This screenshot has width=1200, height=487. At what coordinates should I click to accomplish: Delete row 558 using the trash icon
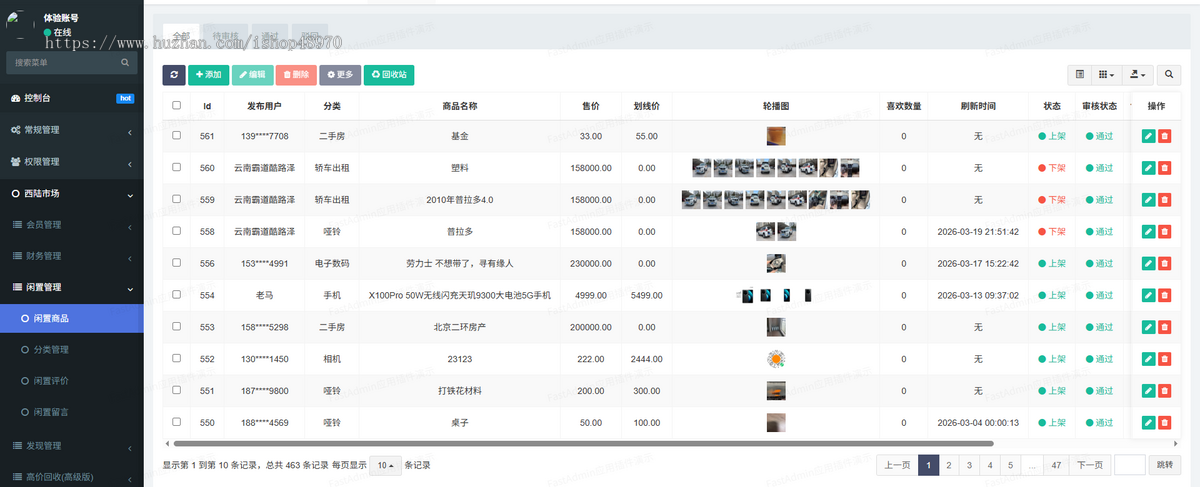1164,231
